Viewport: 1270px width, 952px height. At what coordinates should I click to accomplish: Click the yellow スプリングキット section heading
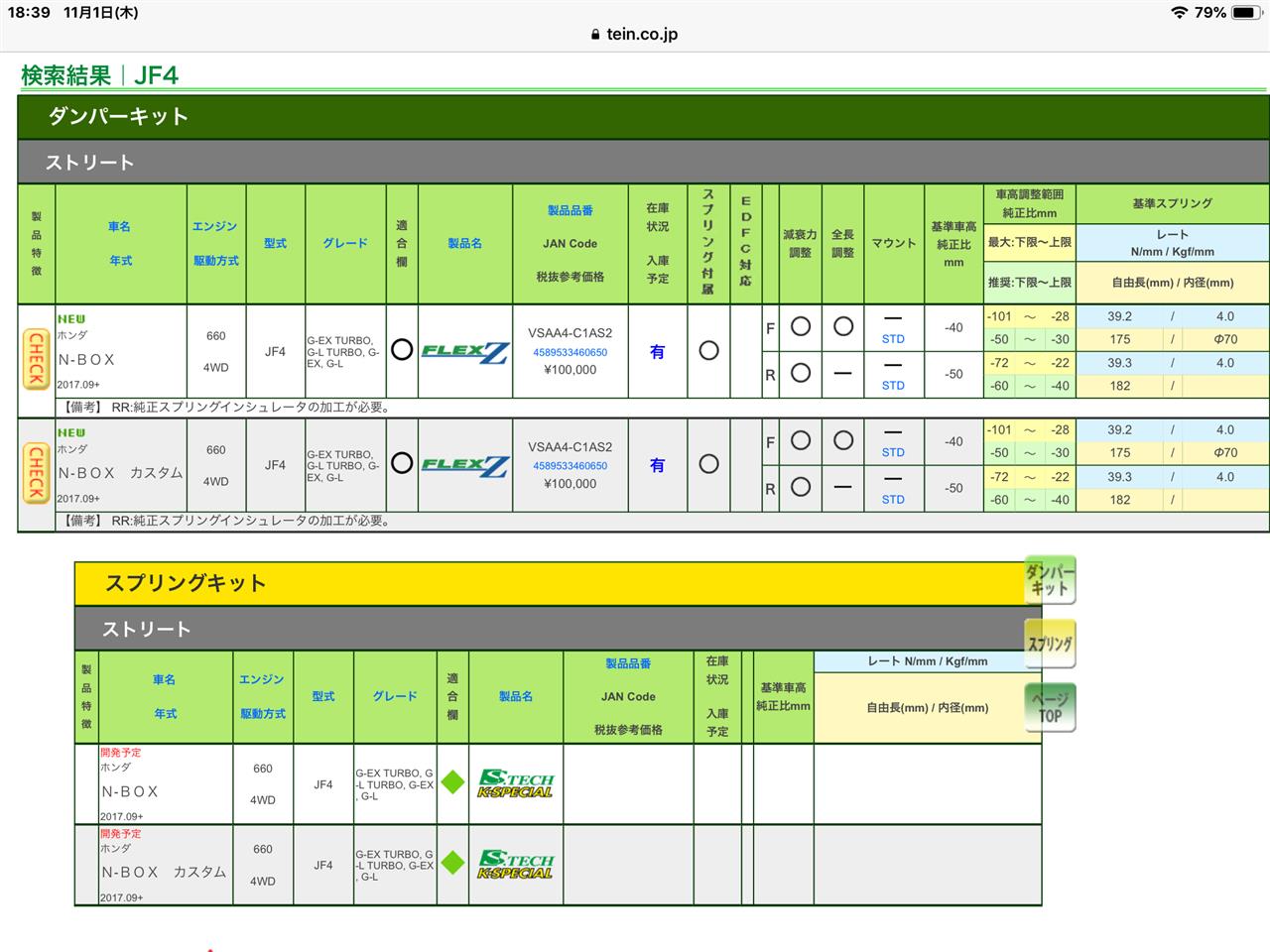(186, 583)
